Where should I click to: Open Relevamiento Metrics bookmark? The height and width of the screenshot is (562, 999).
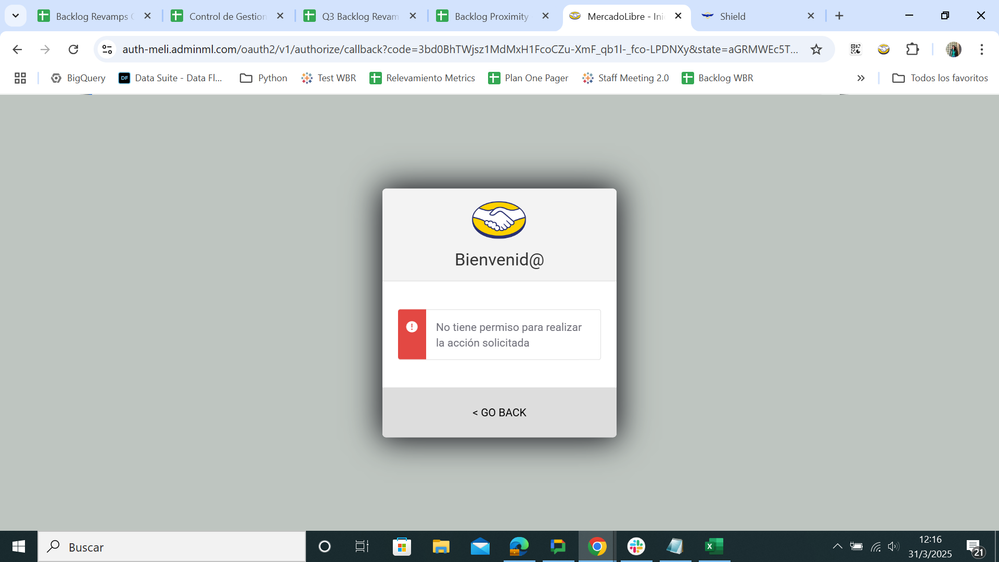[x=422, y=78]
